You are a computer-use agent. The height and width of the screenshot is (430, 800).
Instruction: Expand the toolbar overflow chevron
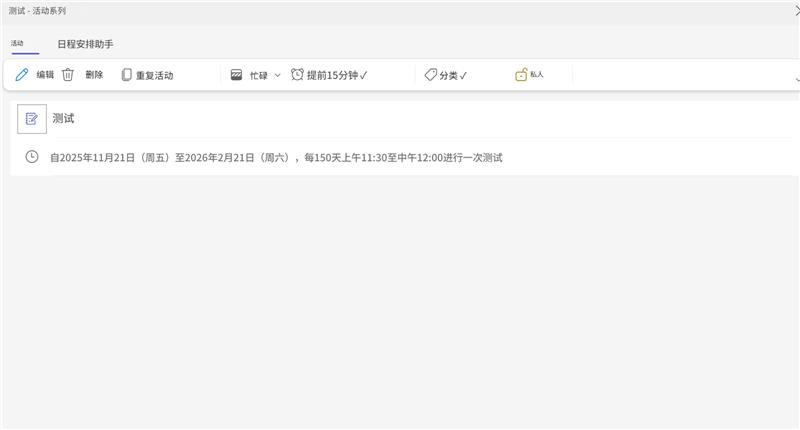point(797,79)
